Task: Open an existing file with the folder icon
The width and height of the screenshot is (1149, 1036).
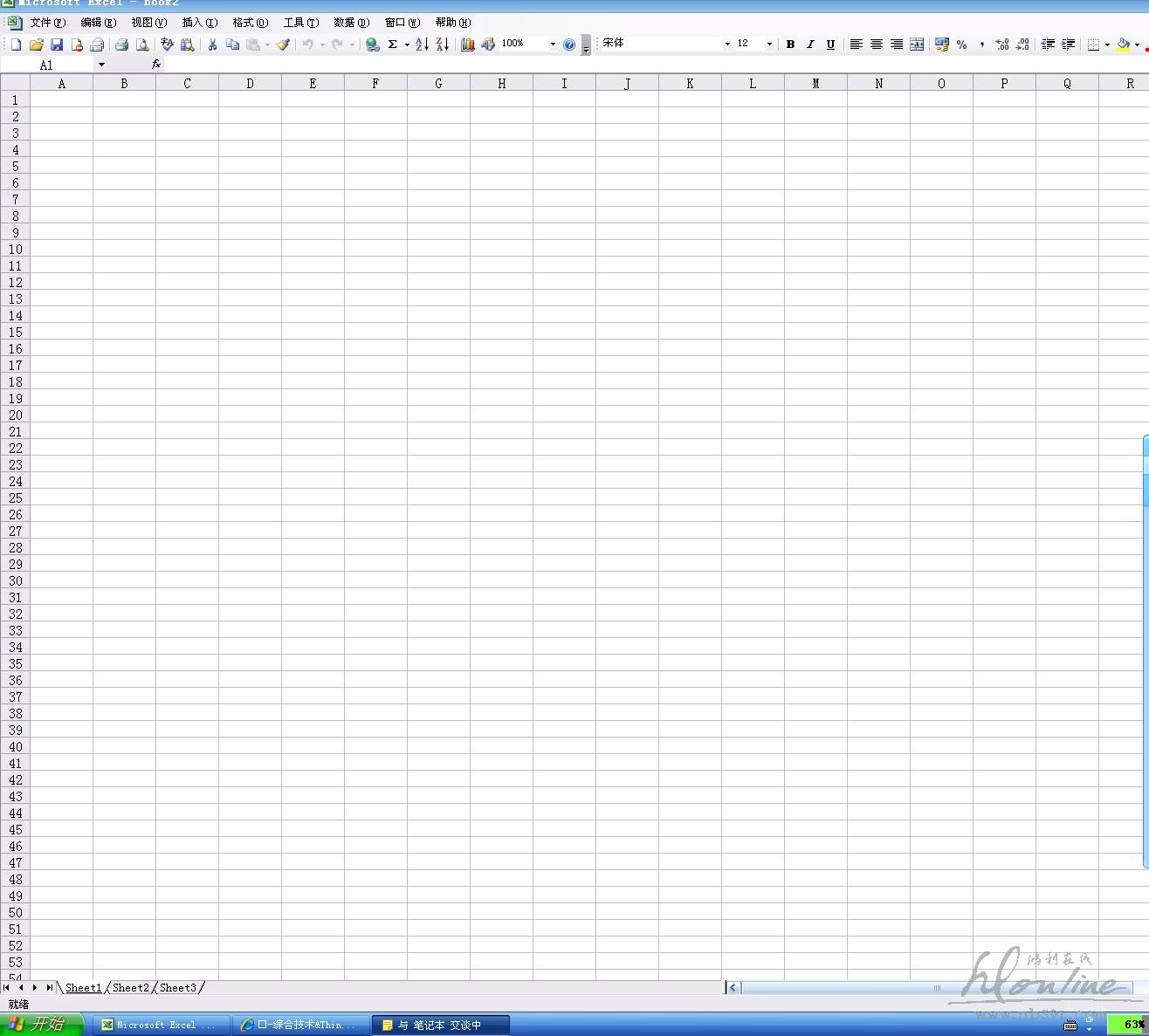Action: [x=37, y=45]
